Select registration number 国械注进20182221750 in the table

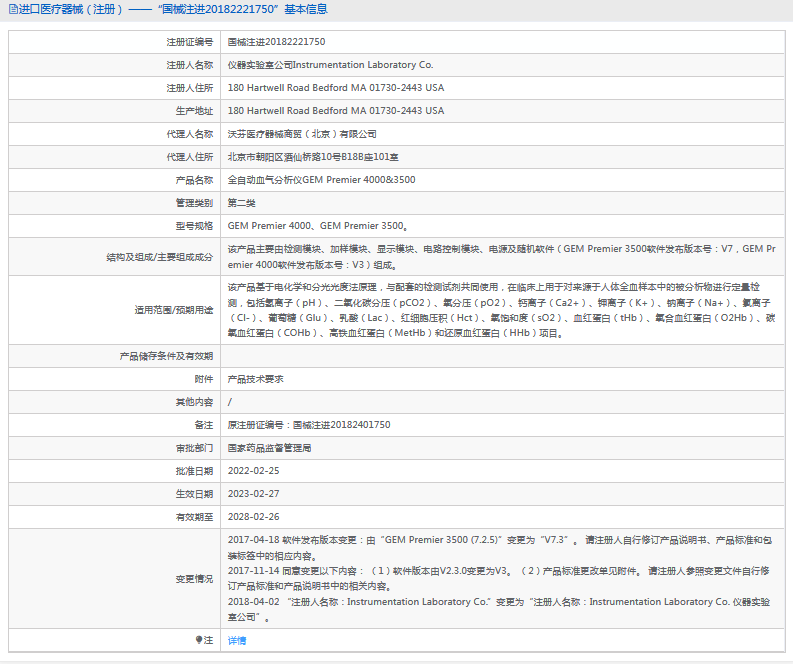pyautogui.click(x=276, y=42)
